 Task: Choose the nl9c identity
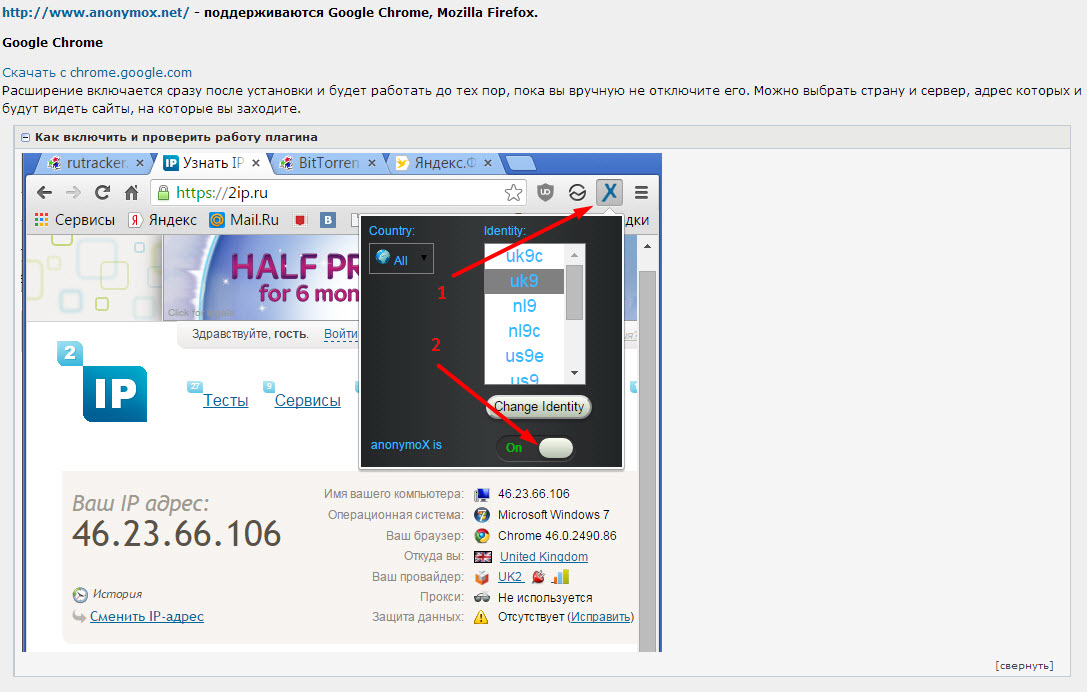(x=524, y=331)
